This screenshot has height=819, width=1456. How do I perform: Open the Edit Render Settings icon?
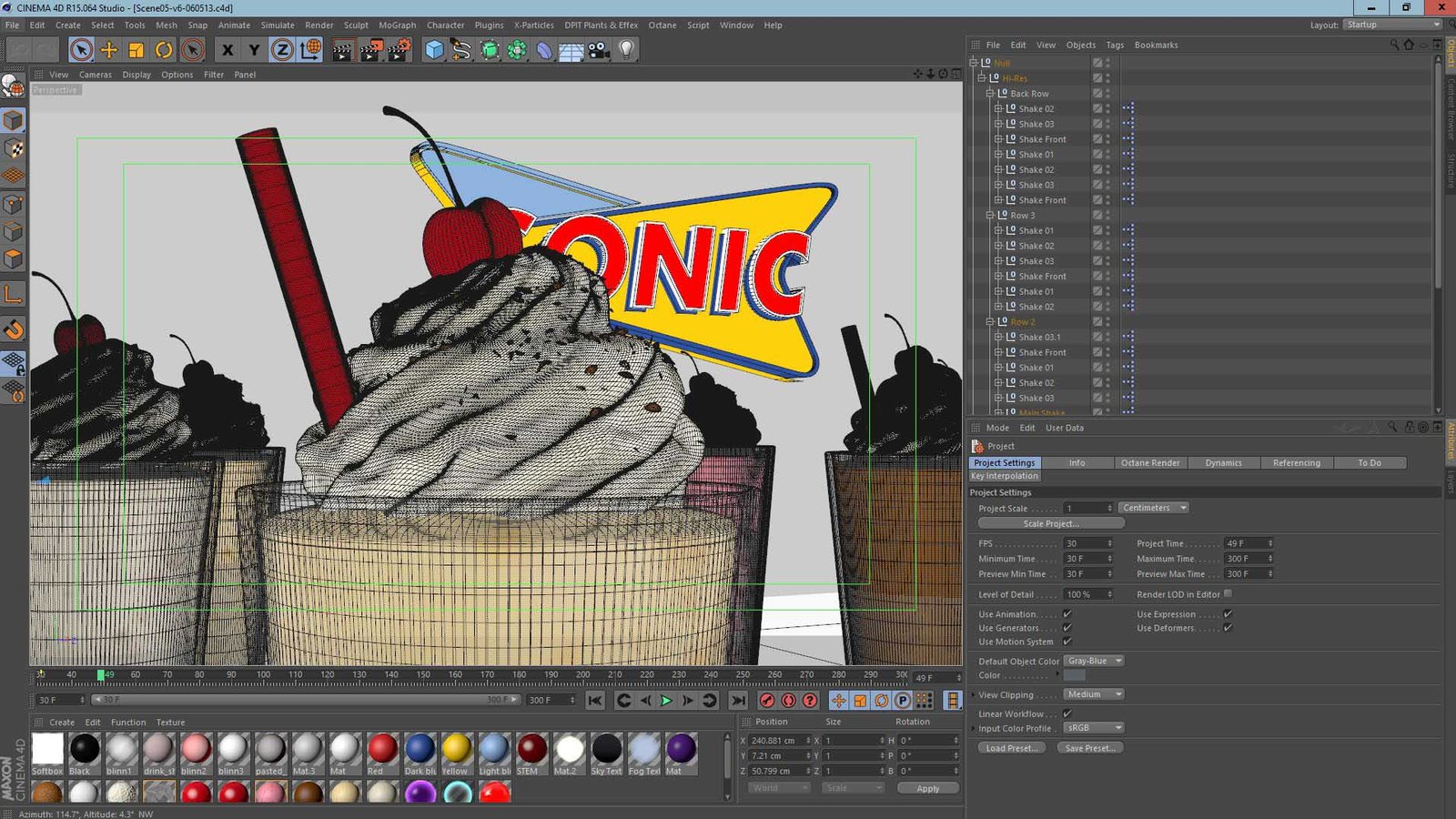click(399, 50)
